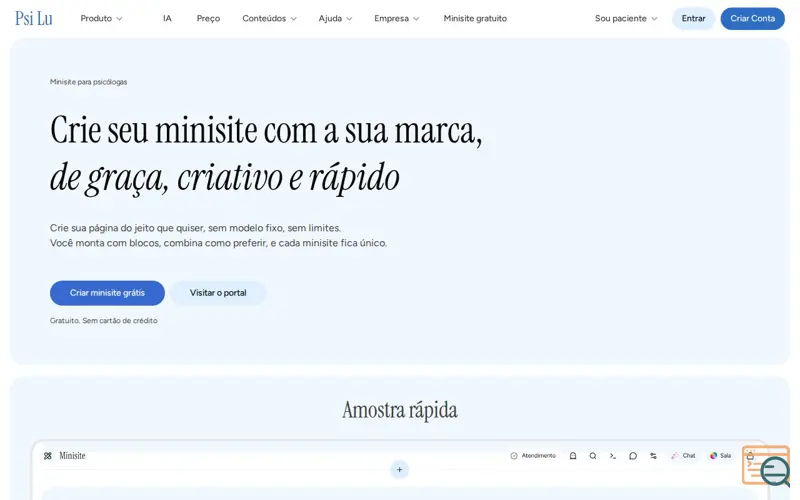800x500 pixels.
Task: Click the Visitar o portal button
Action: coord(218,293)
